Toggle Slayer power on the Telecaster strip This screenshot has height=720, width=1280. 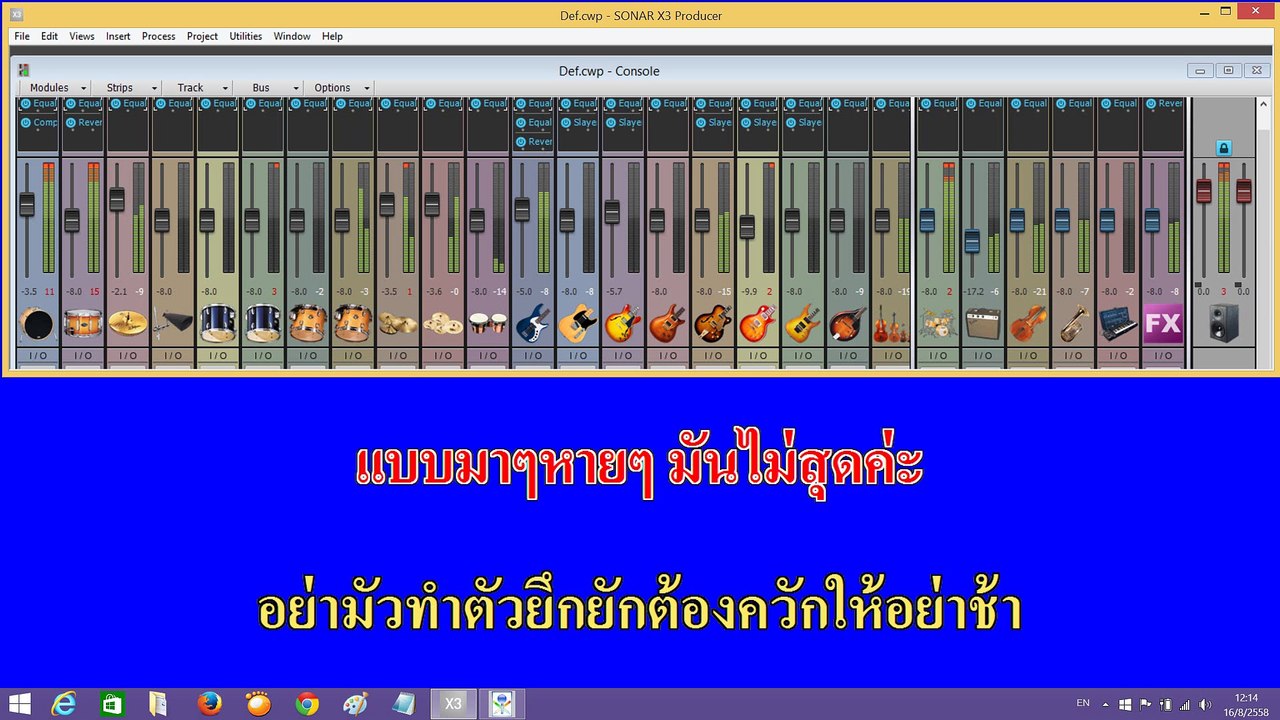tap(566, 123)
